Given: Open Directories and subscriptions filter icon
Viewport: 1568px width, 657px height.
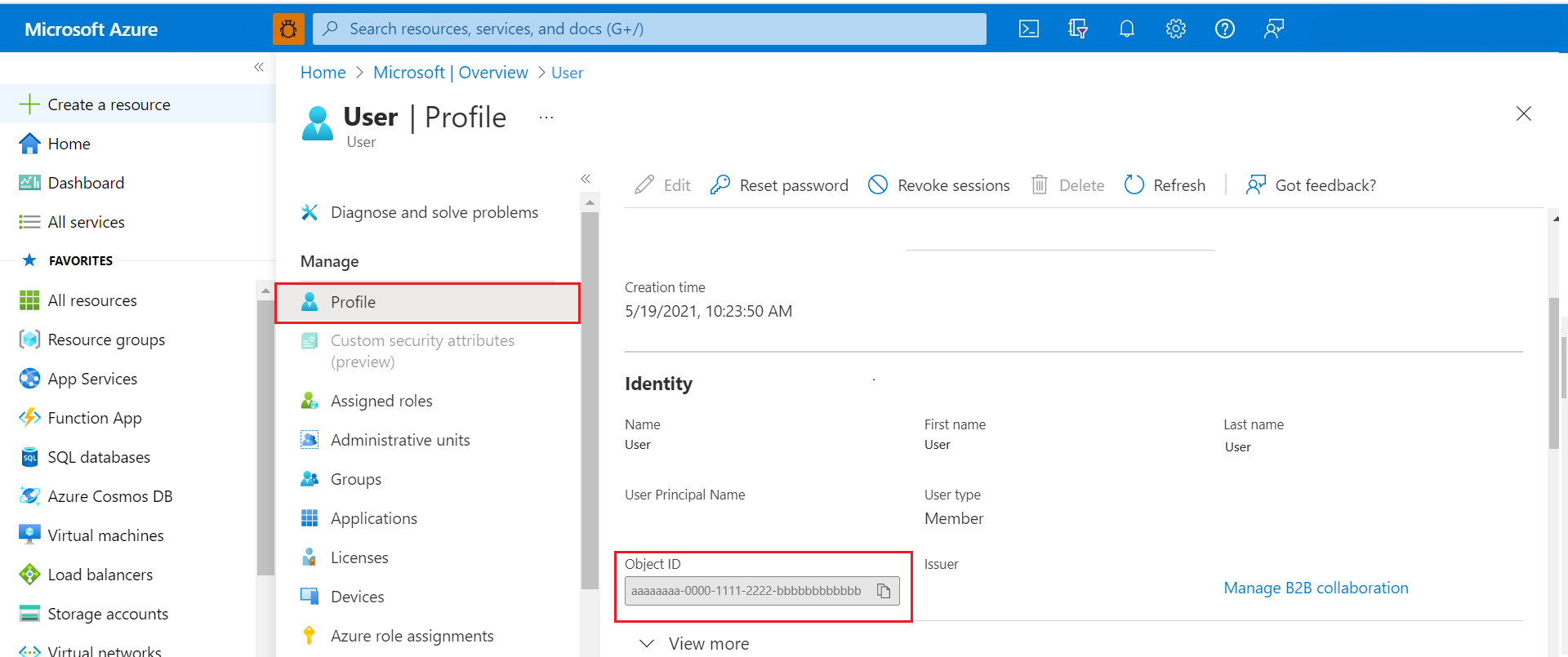Looking at the screenshot, I should pyautogui.click(x=1078, y=29).
